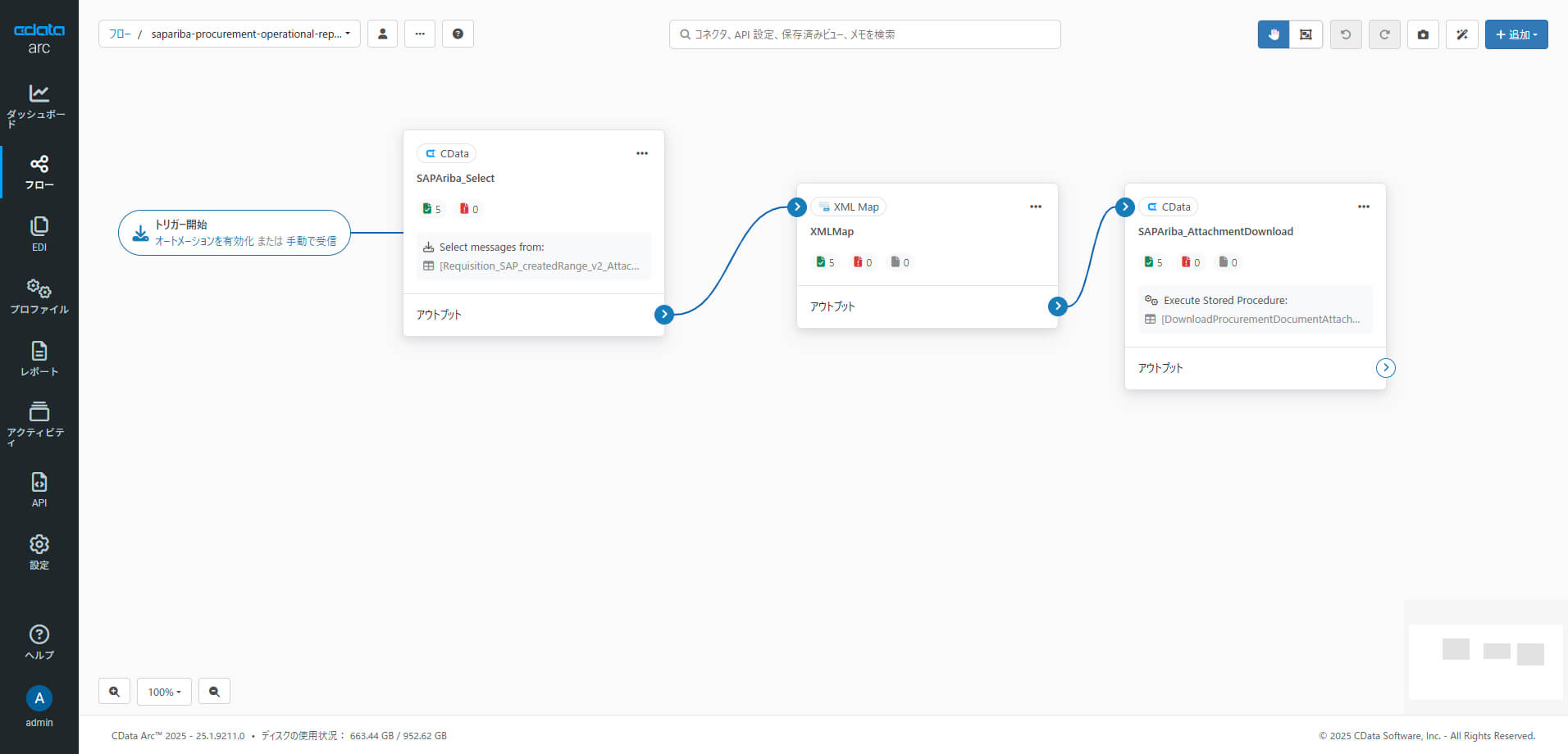Open 設定 settings in sidebar
This screenshot has width=1568, height=754.
pos(39,552)
